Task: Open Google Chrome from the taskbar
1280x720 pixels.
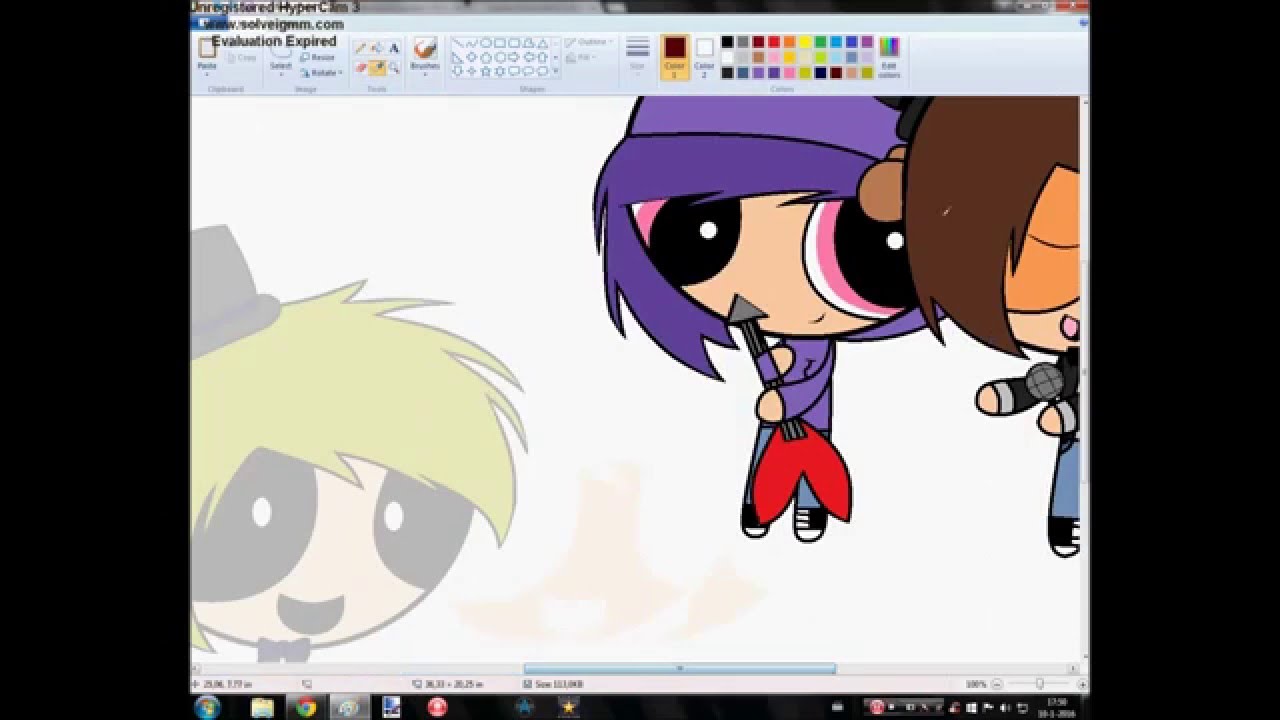Action: [x=306, y=707]
